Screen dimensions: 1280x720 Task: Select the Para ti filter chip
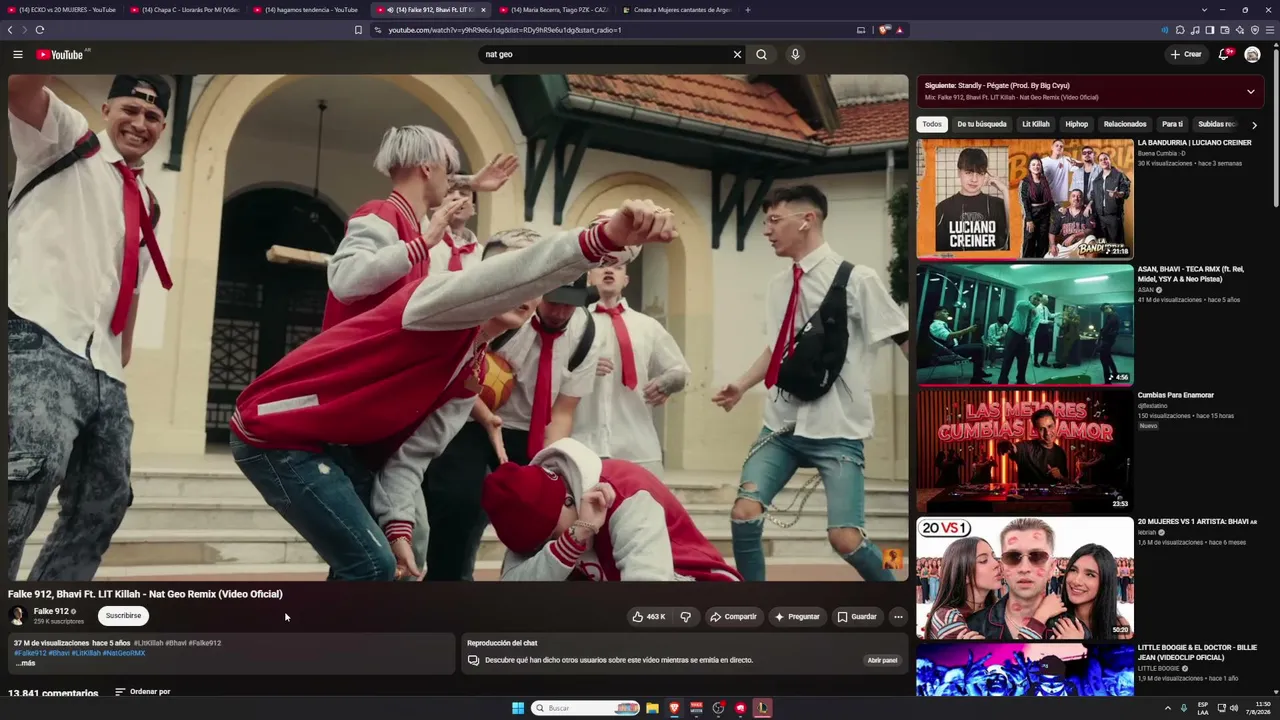(x=1172, y=125)
